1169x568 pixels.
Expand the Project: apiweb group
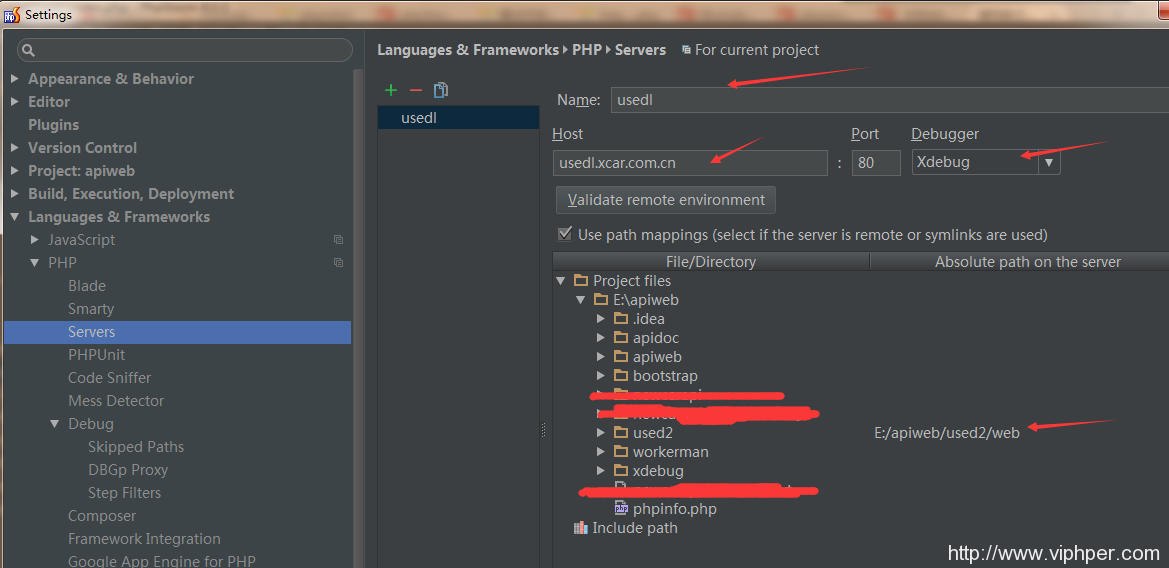15,171
